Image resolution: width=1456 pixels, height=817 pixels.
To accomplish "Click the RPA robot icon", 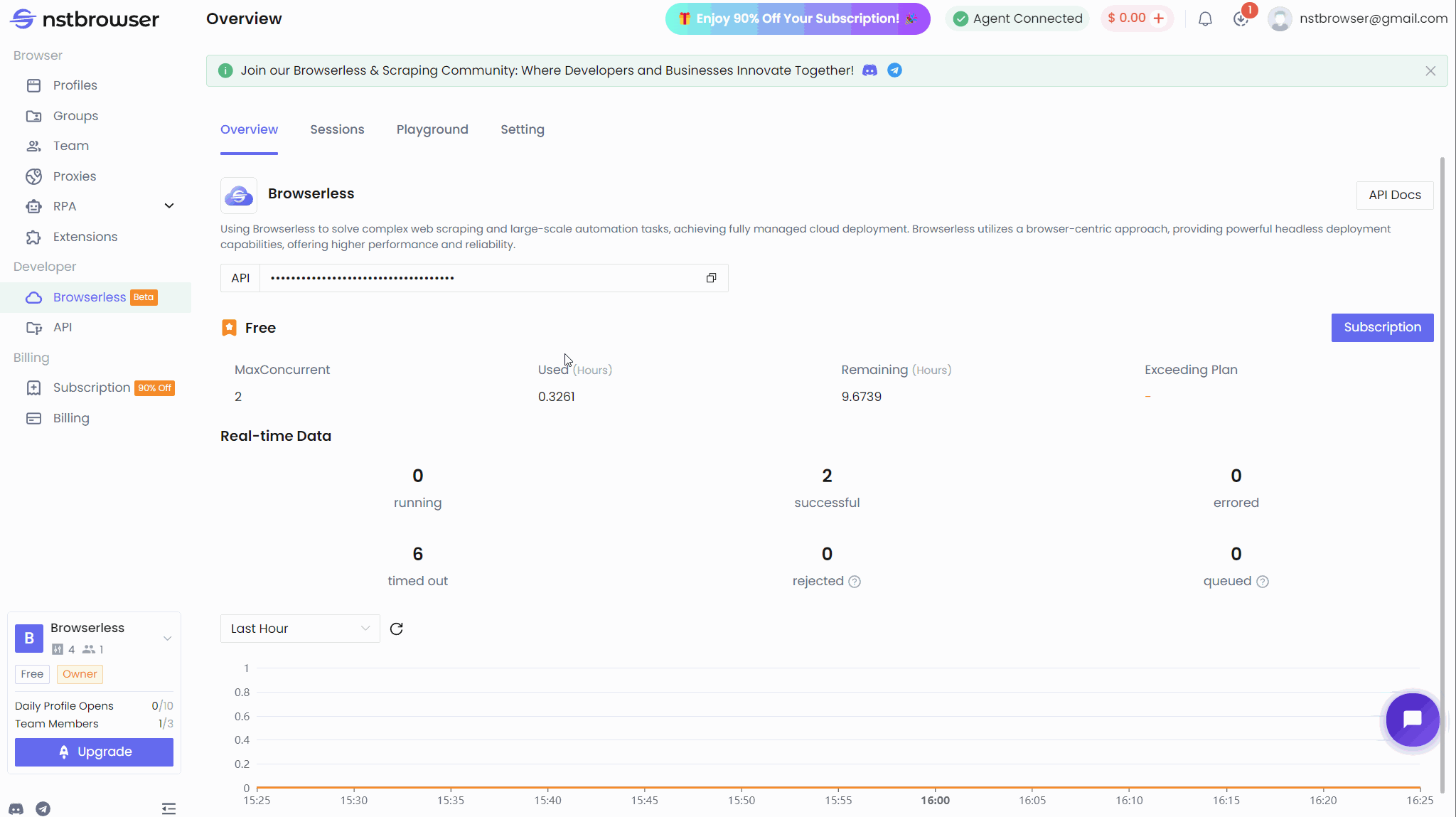I will 33,206.
